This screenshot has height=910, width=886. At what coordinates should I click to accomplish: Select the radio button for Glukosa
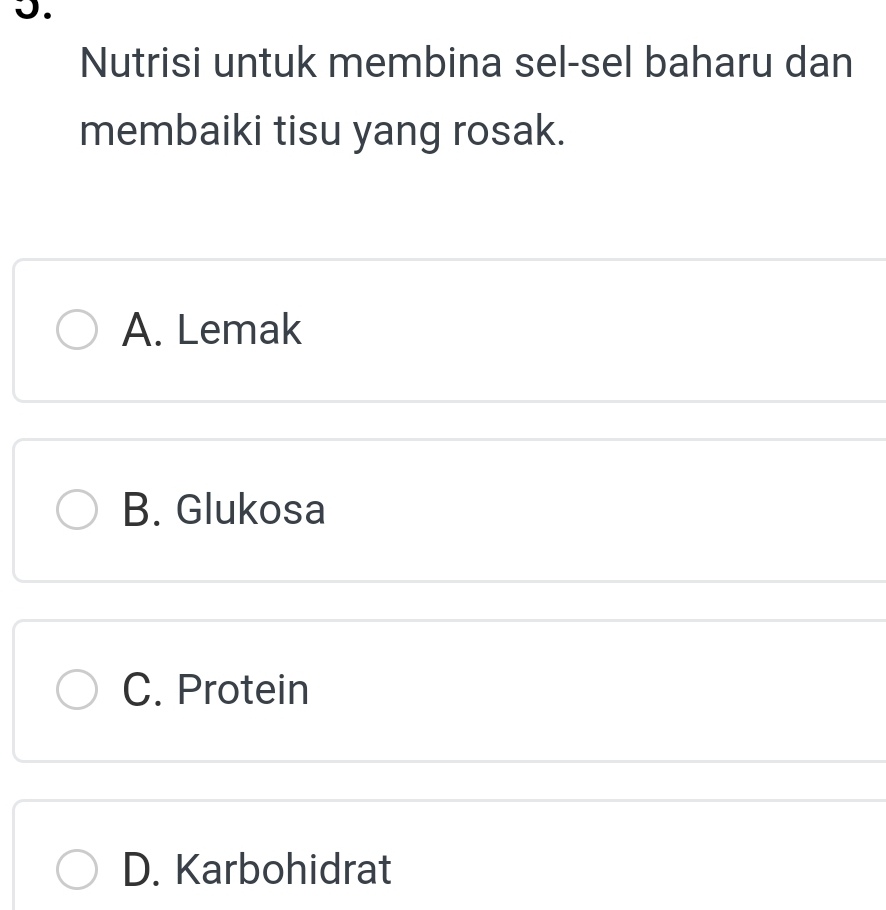pyautogui.click(x=77, y=511)
